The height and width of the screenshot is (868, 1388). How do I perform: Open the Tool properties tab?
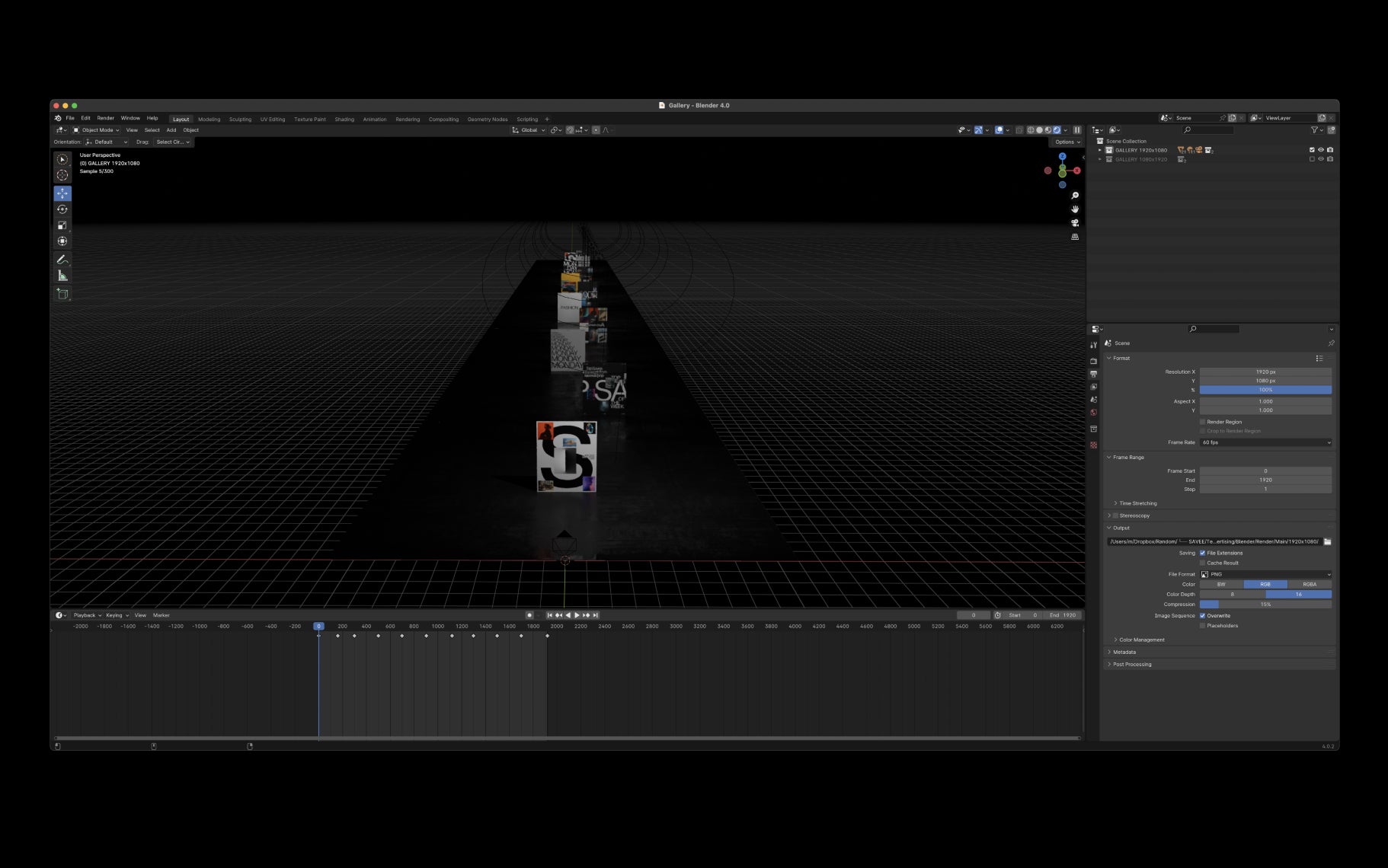pos(1093,345)
